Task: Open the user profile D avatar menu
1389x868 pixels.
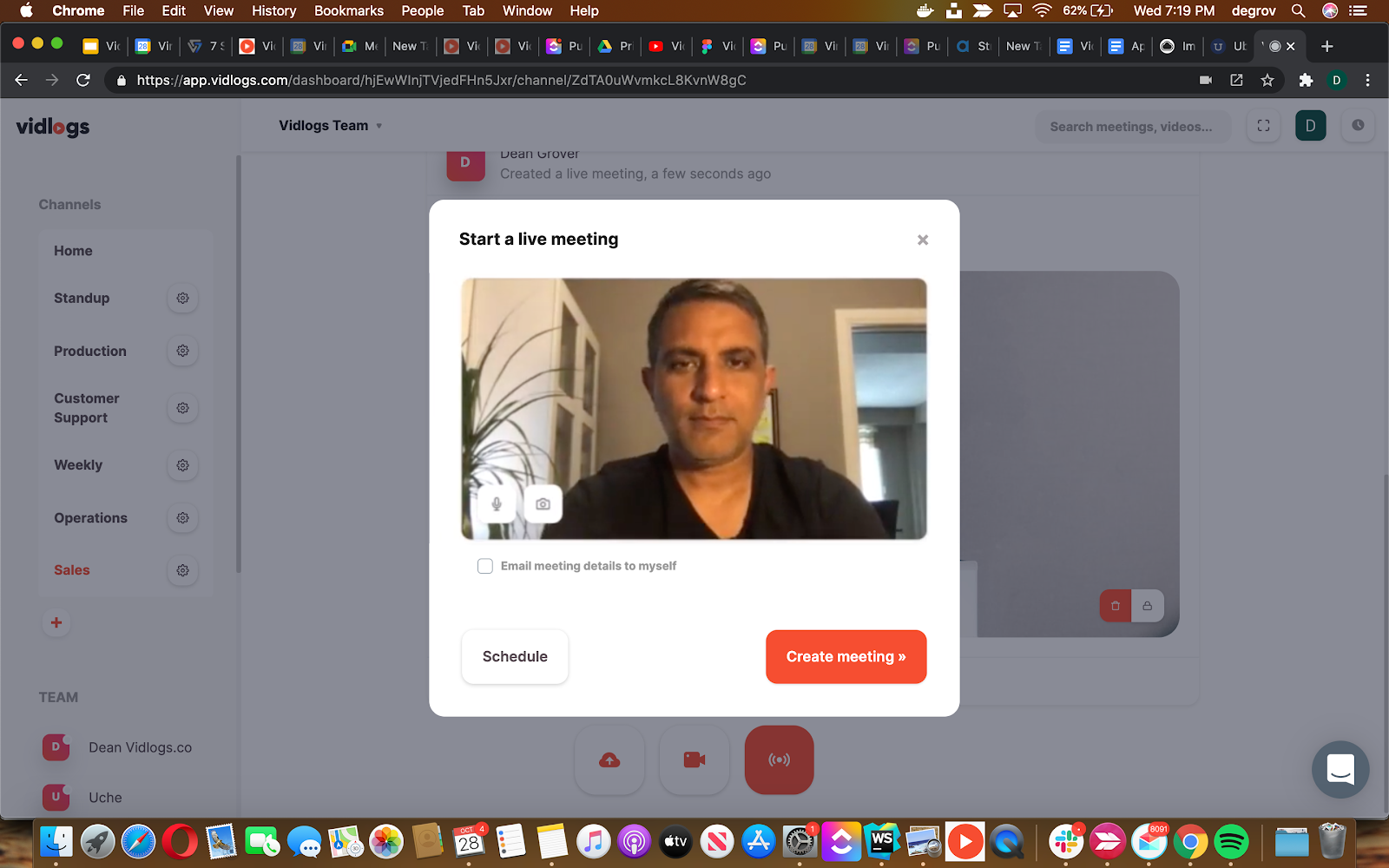Action: tap(1310, 126)
